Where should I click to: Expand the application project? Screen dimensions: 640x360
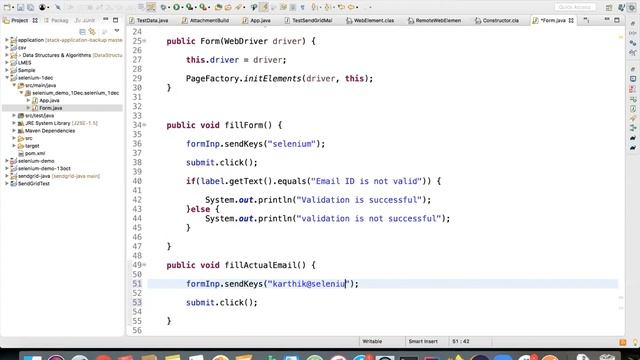7,40
